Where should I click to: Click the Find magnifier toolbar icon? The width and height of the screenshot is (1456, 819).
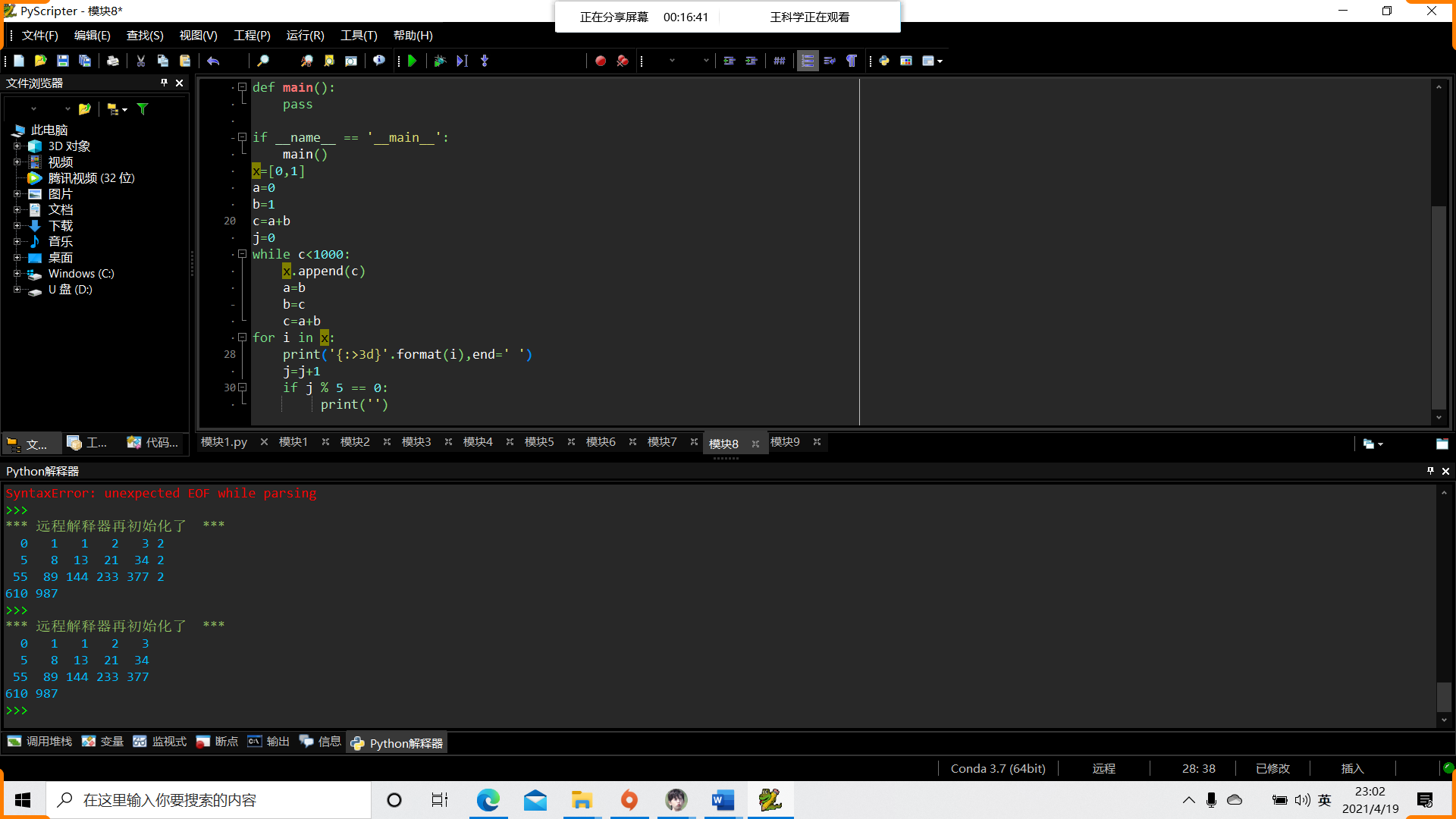262,61
